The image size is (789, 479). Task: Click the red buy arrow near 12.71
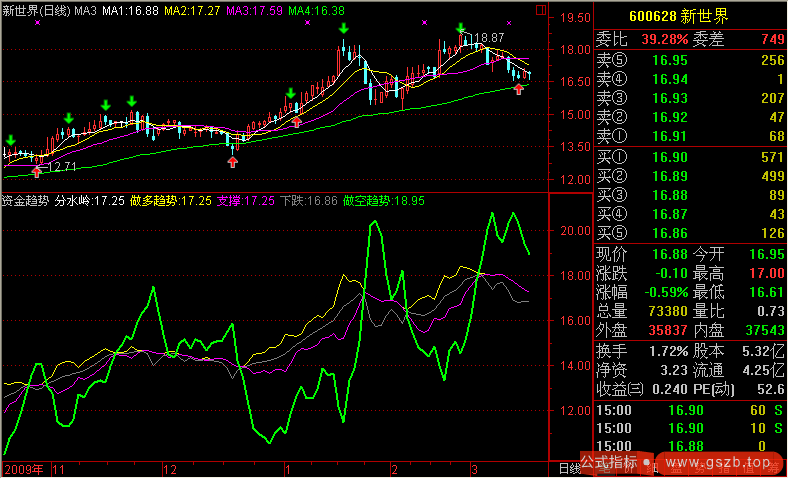click(x=38, y=170)
